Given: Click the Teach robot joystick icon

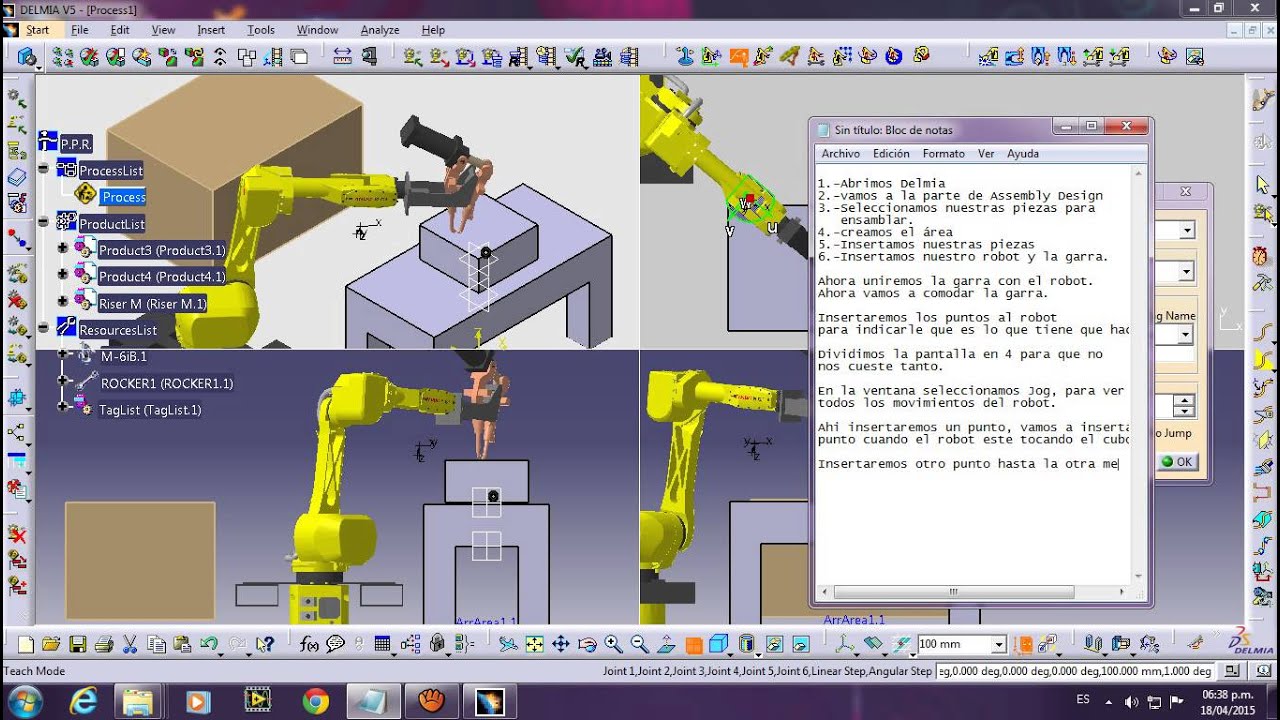Looking at the screenshot, I should pyautogui.click(x=685, y=56).
